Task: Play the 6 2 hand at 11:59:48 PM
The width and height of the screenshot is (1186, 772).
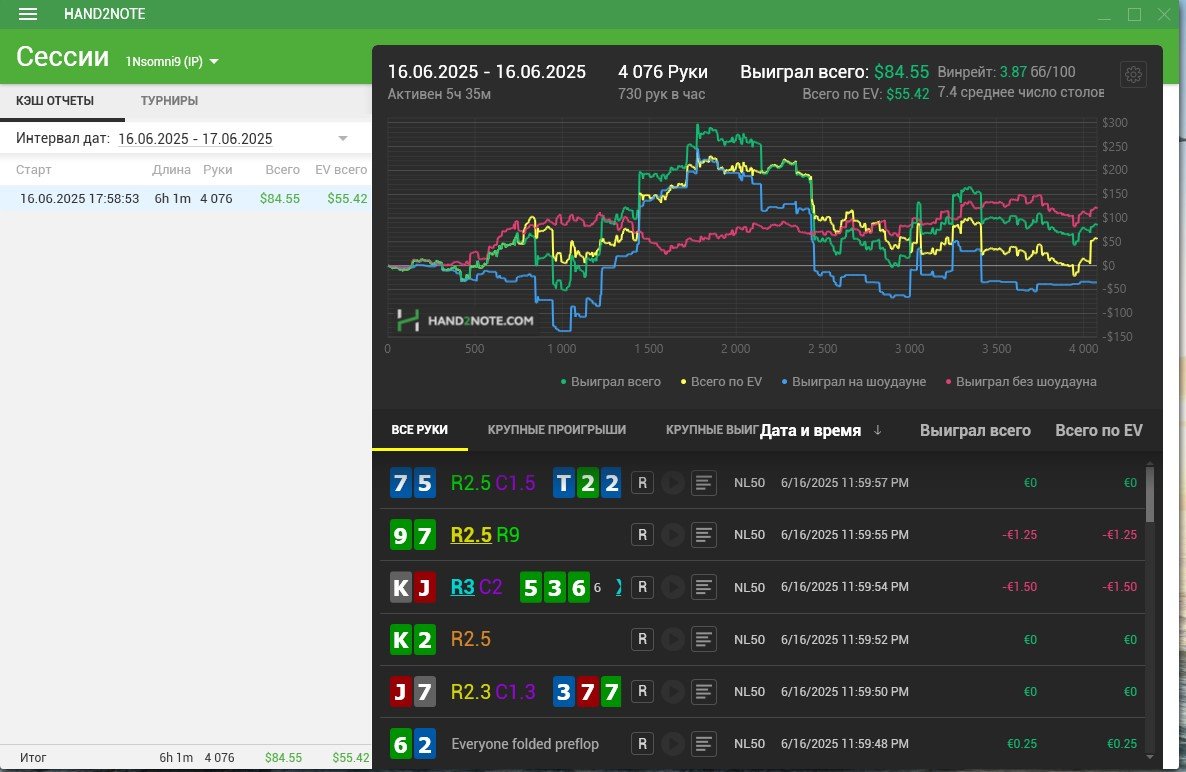Action: (x=672, y=743)
